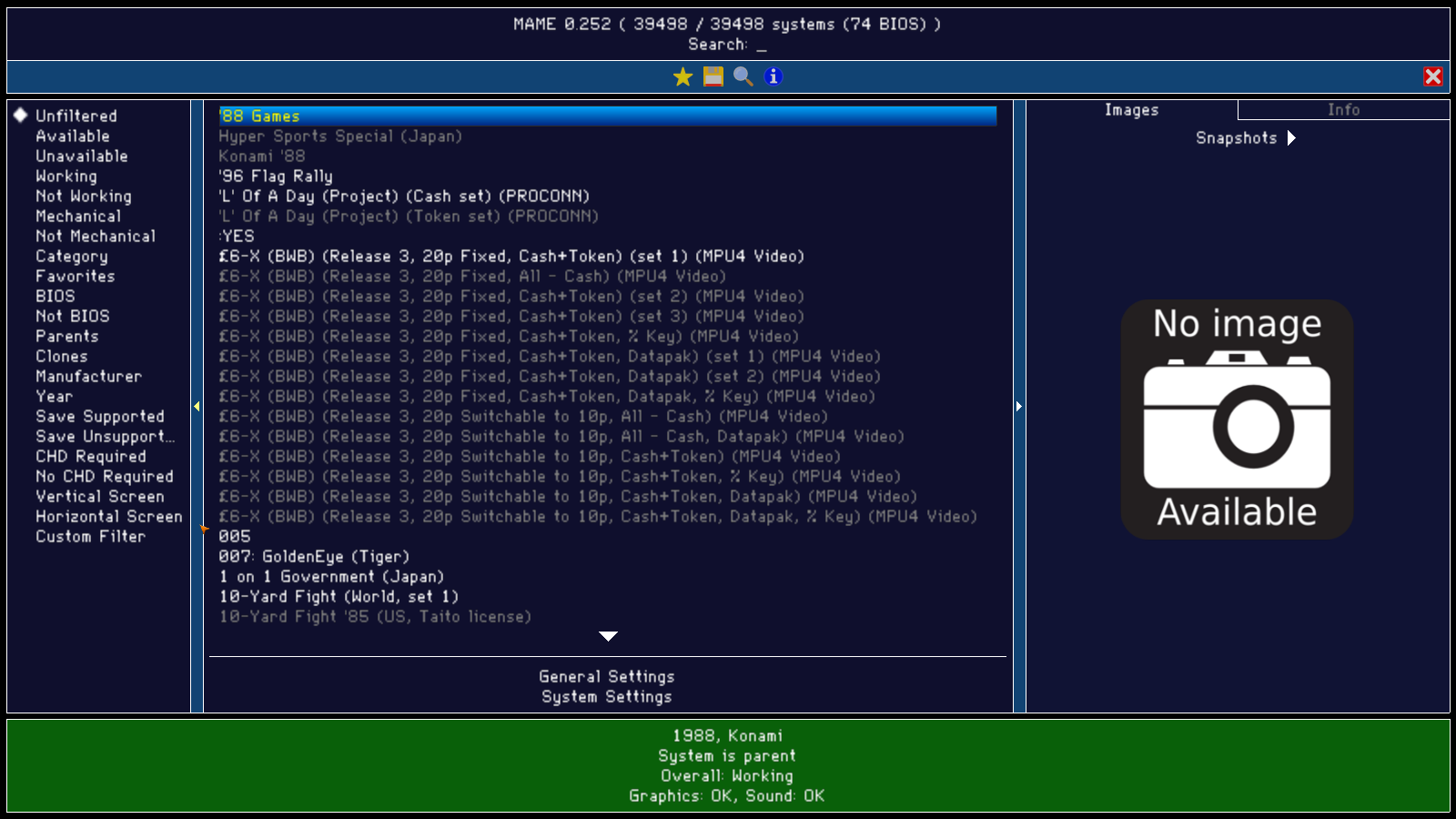Viewport: 1456px width, 819px height.
Task: Click the down triangle below the game list
Action: (x=608, y=636)
